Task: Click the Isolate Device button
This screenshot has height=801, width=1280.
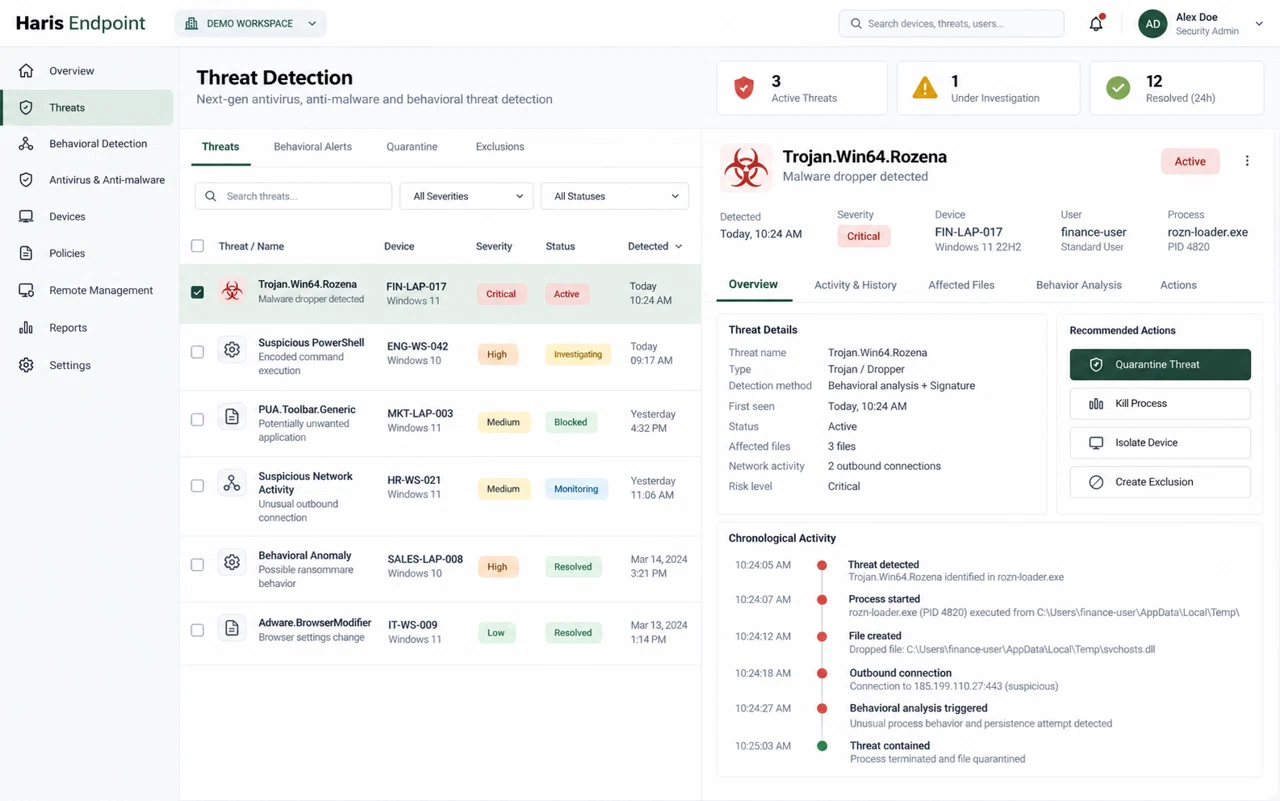Action: tap(1160, 443)
